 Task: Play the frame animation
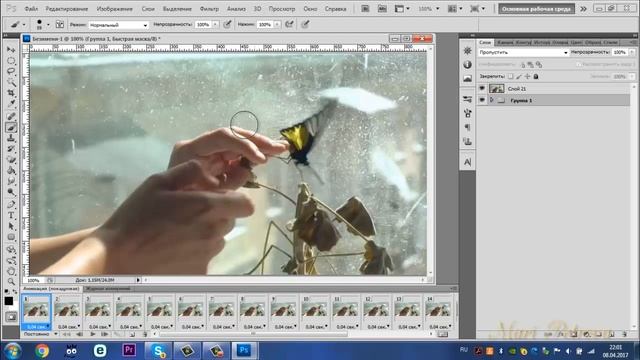93,334
